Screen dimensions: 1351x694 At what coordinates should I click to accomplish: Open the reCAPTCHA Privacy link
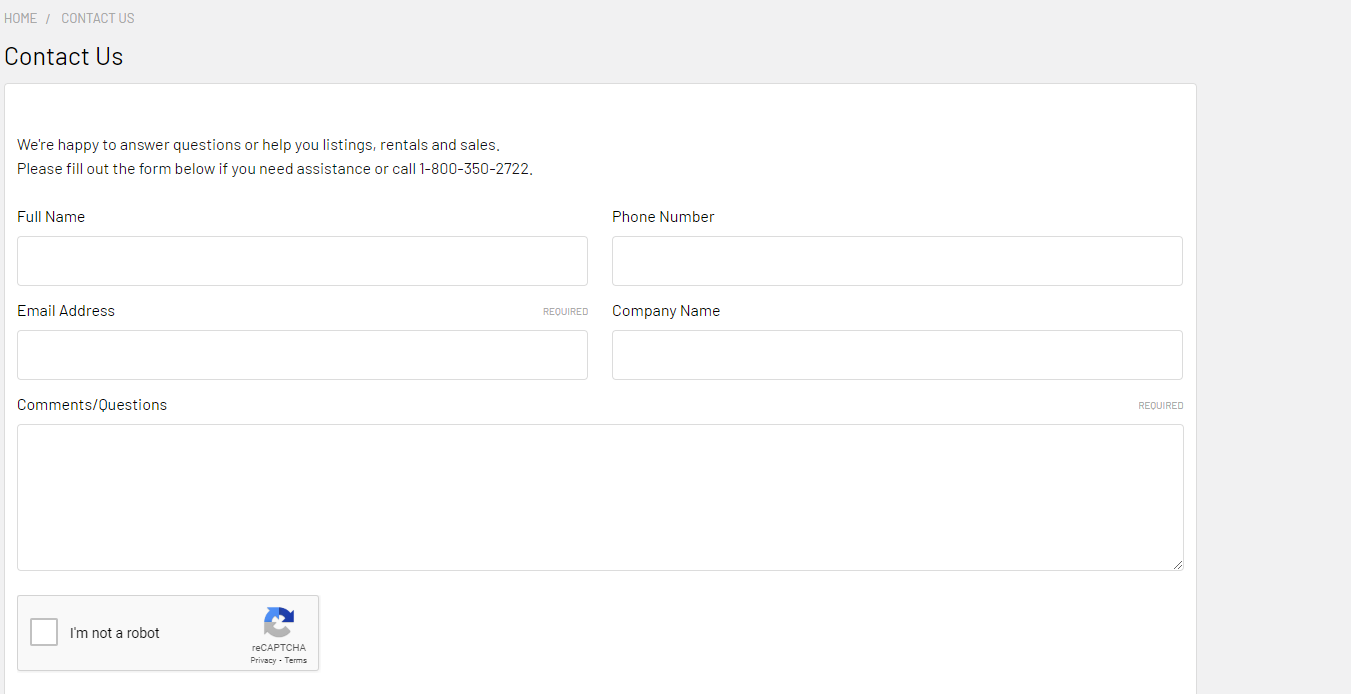click(263, 660)
